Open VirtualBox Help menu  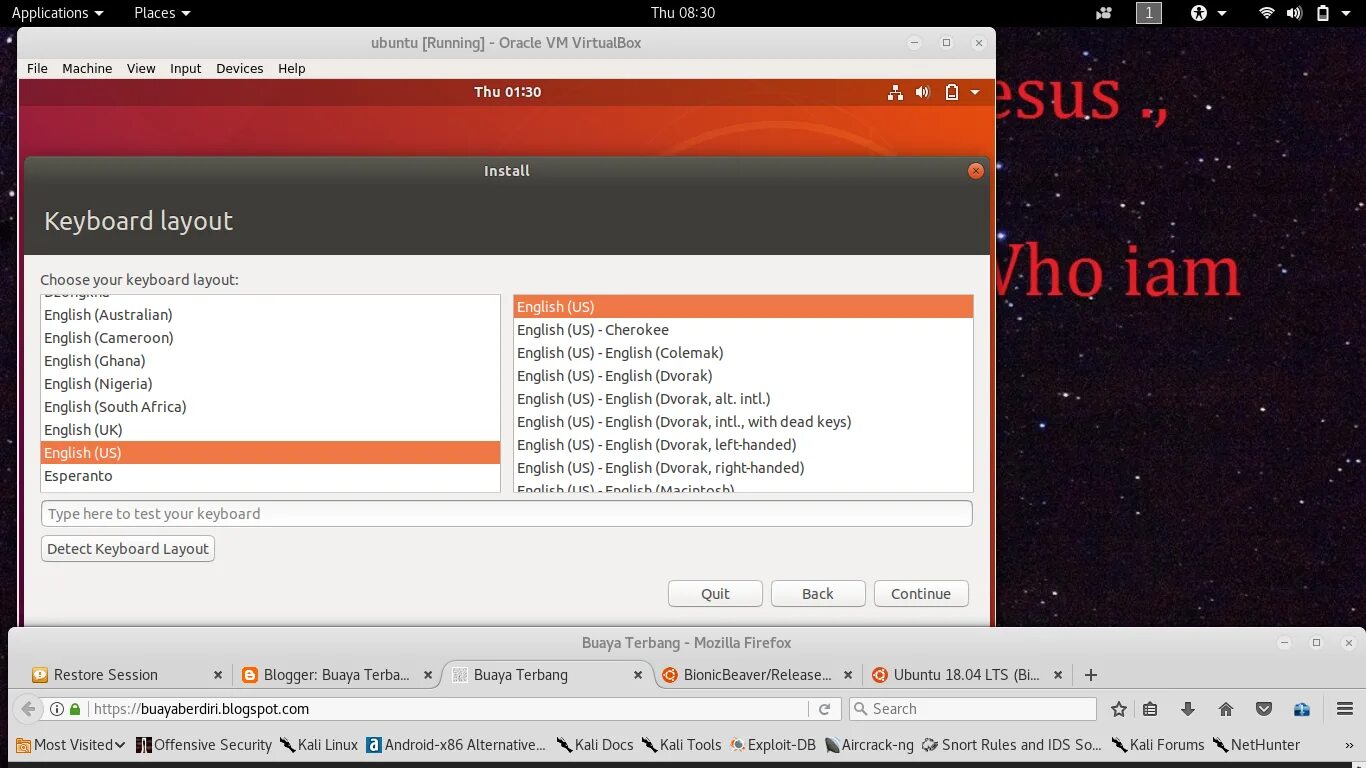[292, 69]
